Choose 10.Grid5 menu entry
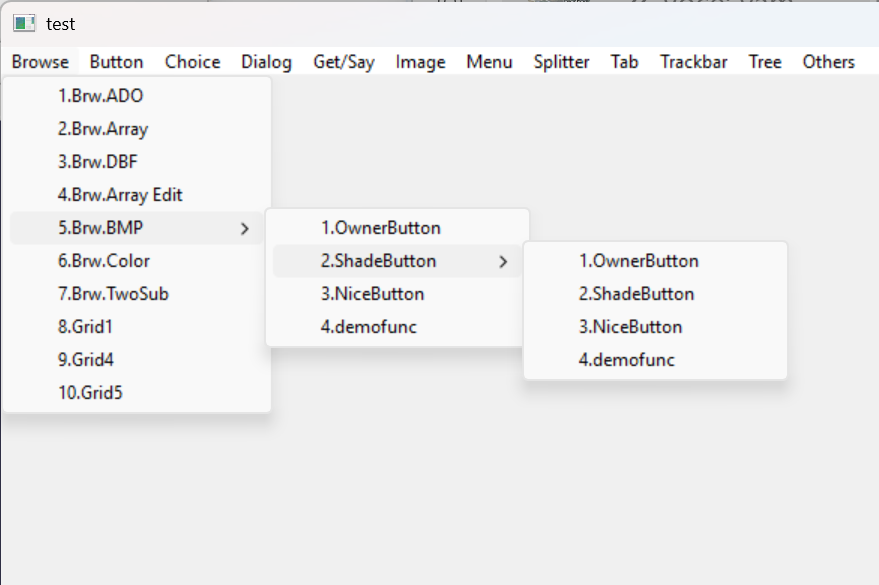The width and height of the screenshot is (879, 585). click(137, 393)
